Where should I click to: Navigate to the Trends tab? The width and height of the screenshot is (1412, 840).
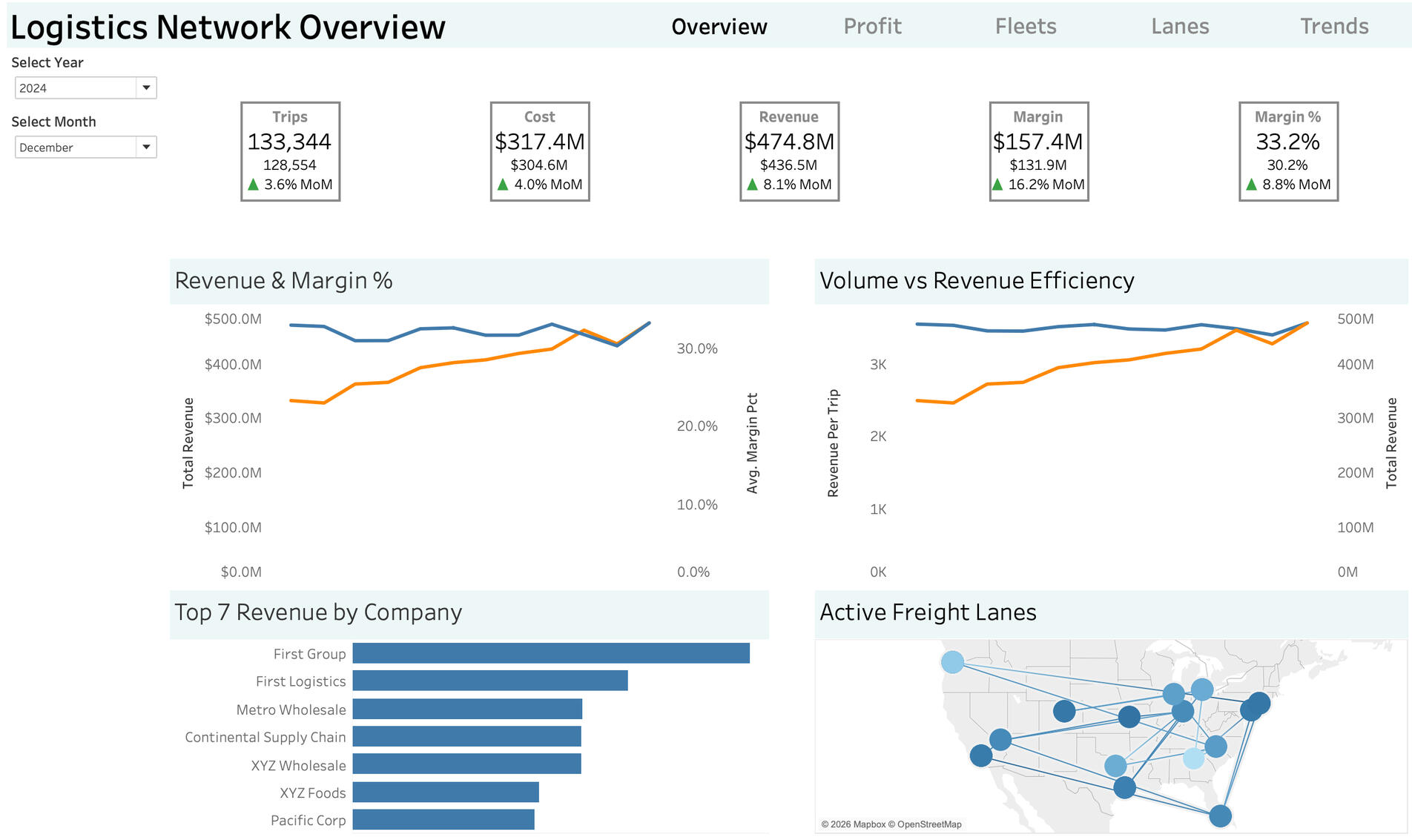pos(1333,27)
